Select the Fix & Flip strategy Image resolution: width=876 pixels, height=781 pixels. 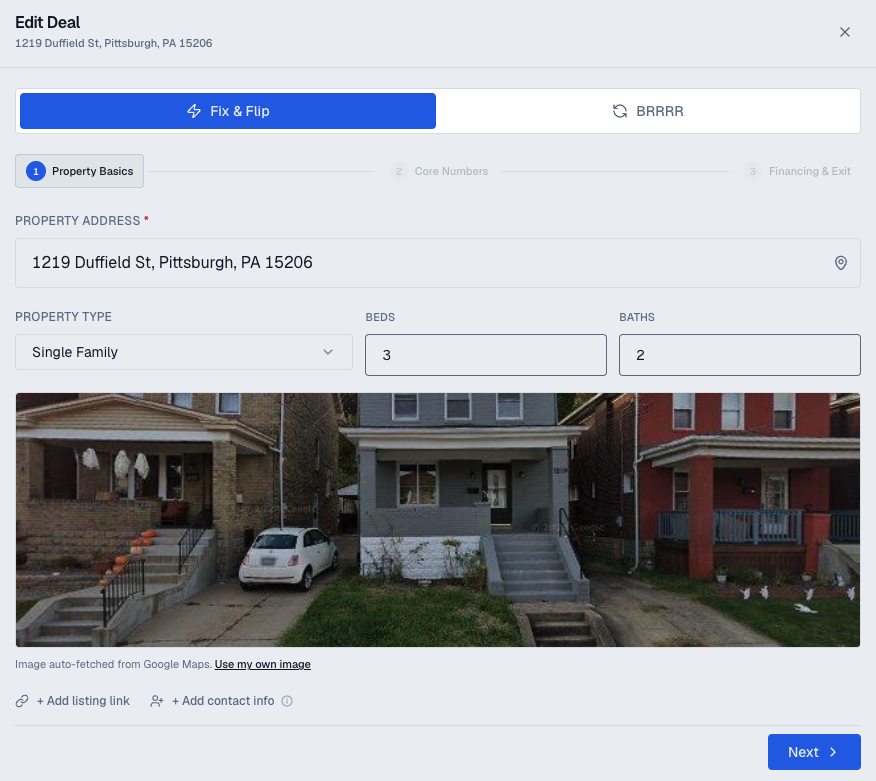pos(228,111)
